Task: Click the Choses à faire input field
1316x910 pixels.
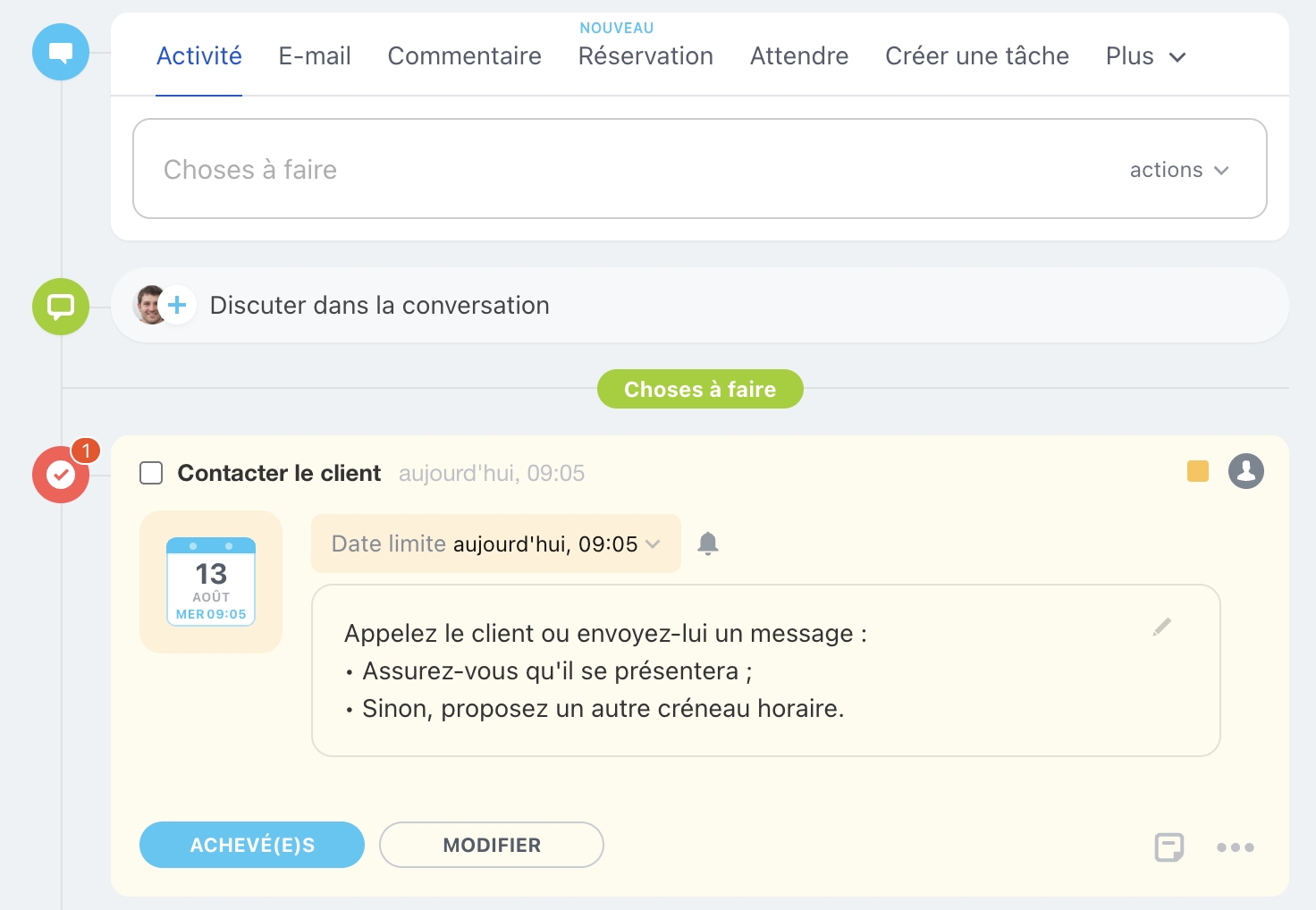Action: (x=626, y=169)
